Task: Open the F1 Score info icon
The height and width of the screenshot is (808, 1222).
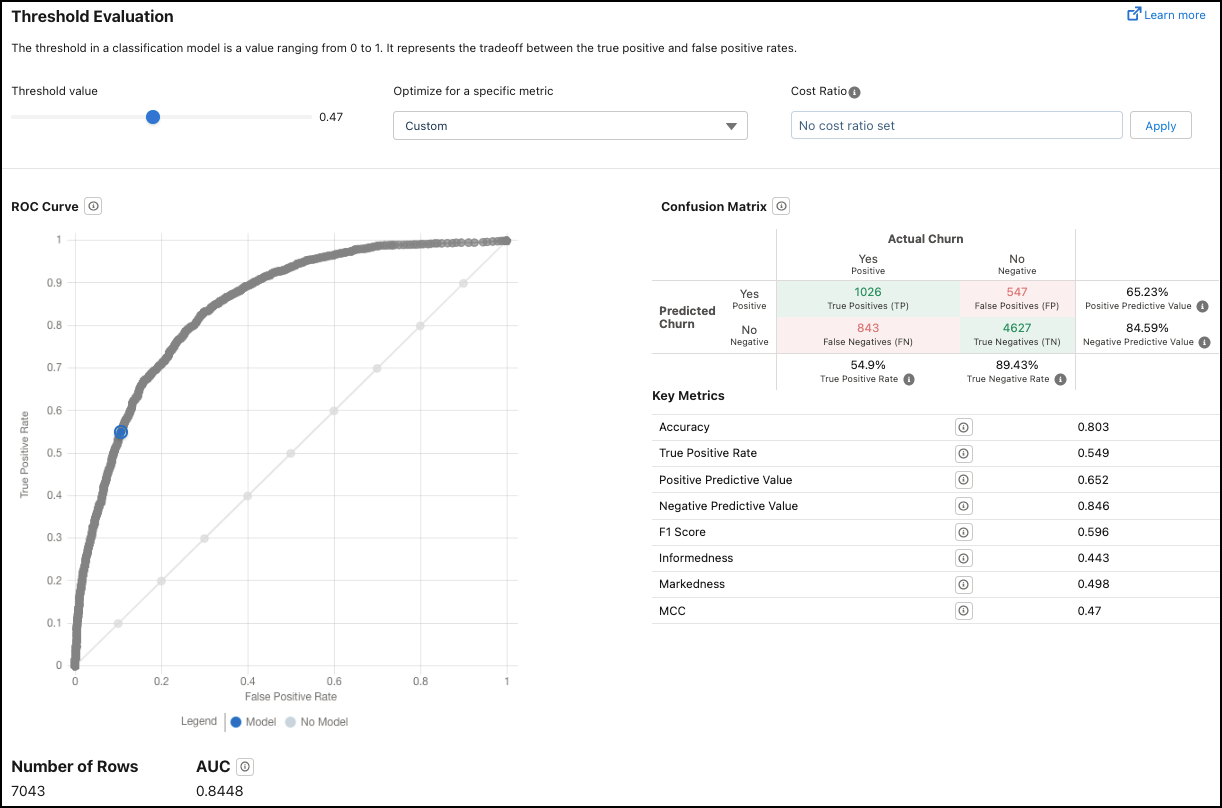Action: click(963, 532)
